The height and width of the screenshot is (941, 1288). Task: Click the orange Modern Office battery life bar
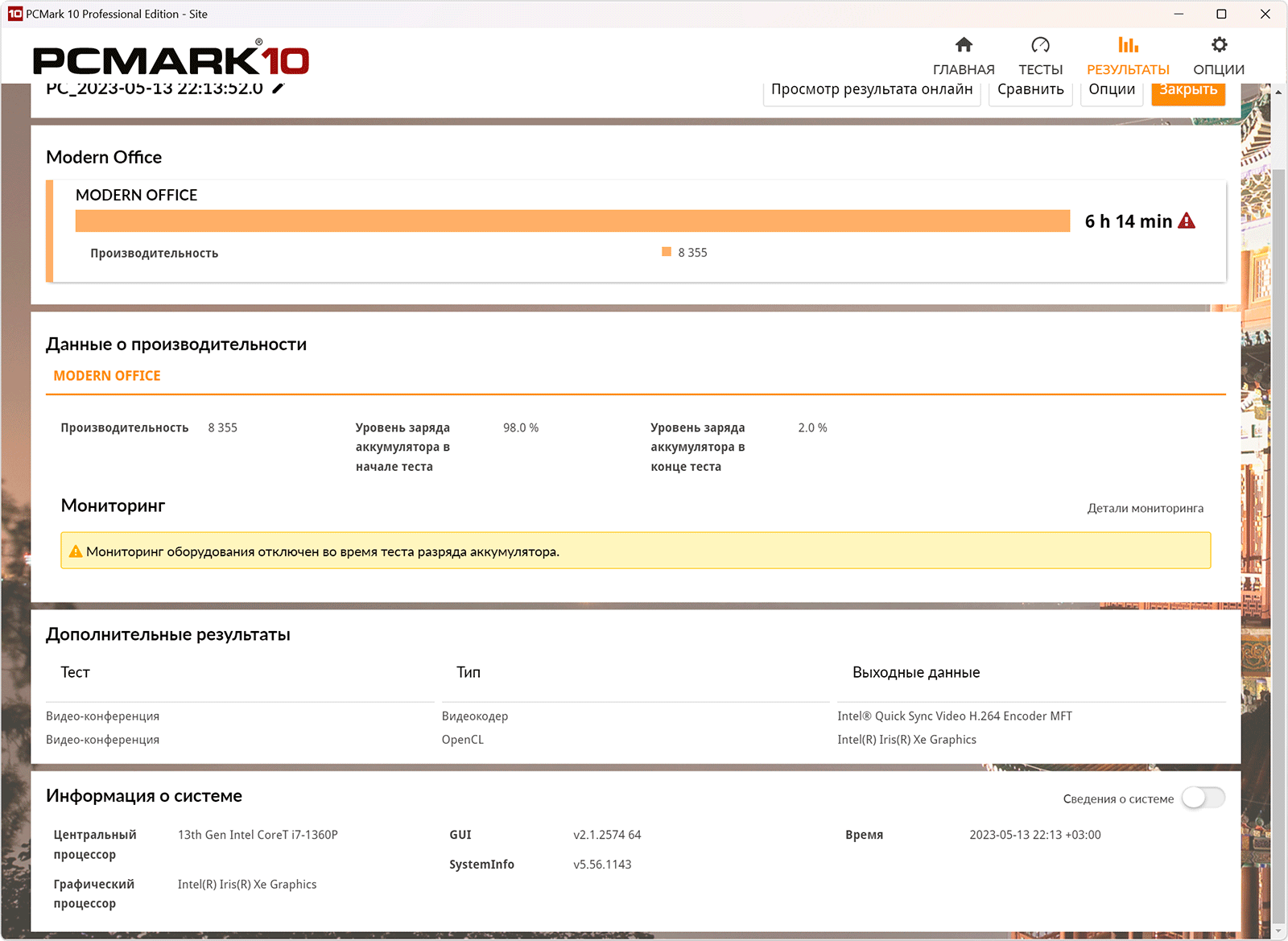coord(572,221)
